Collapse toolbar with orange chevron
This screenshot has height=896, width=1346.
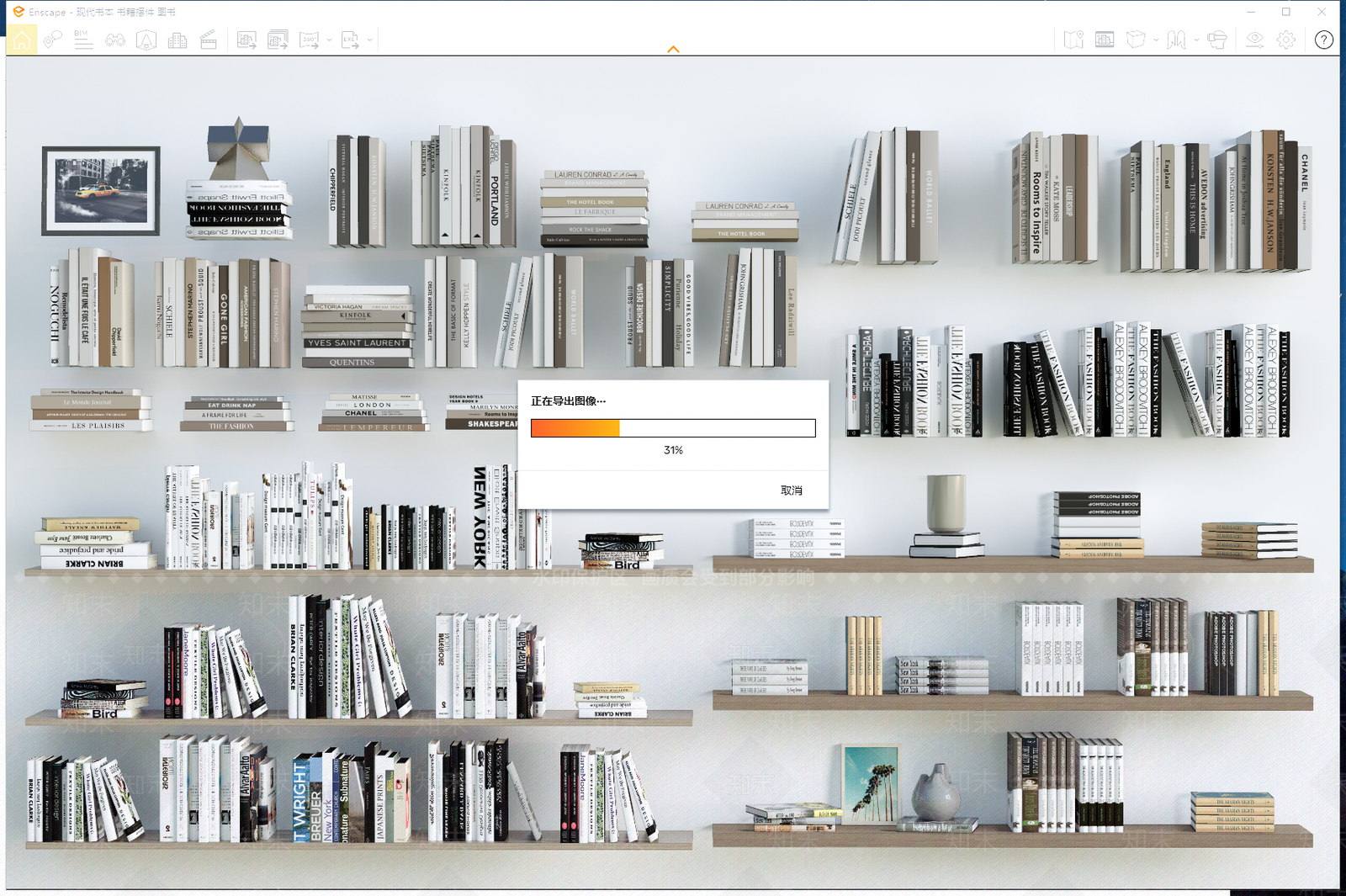673,50
